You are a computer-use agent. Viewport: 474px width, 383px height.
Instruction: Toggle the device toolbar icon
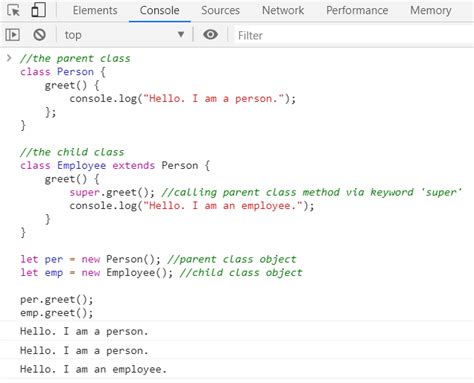tap(38, 10)
